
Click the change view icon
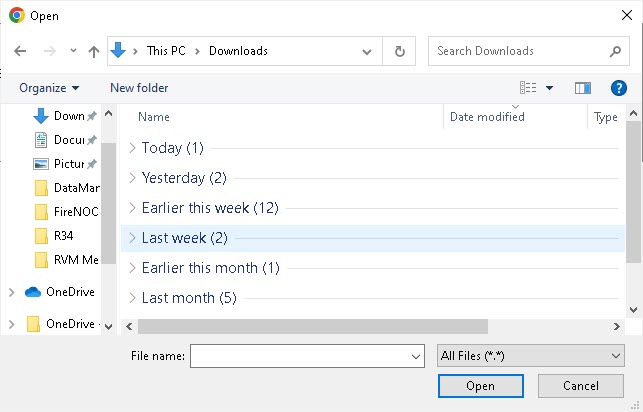[x=529, y=88]
